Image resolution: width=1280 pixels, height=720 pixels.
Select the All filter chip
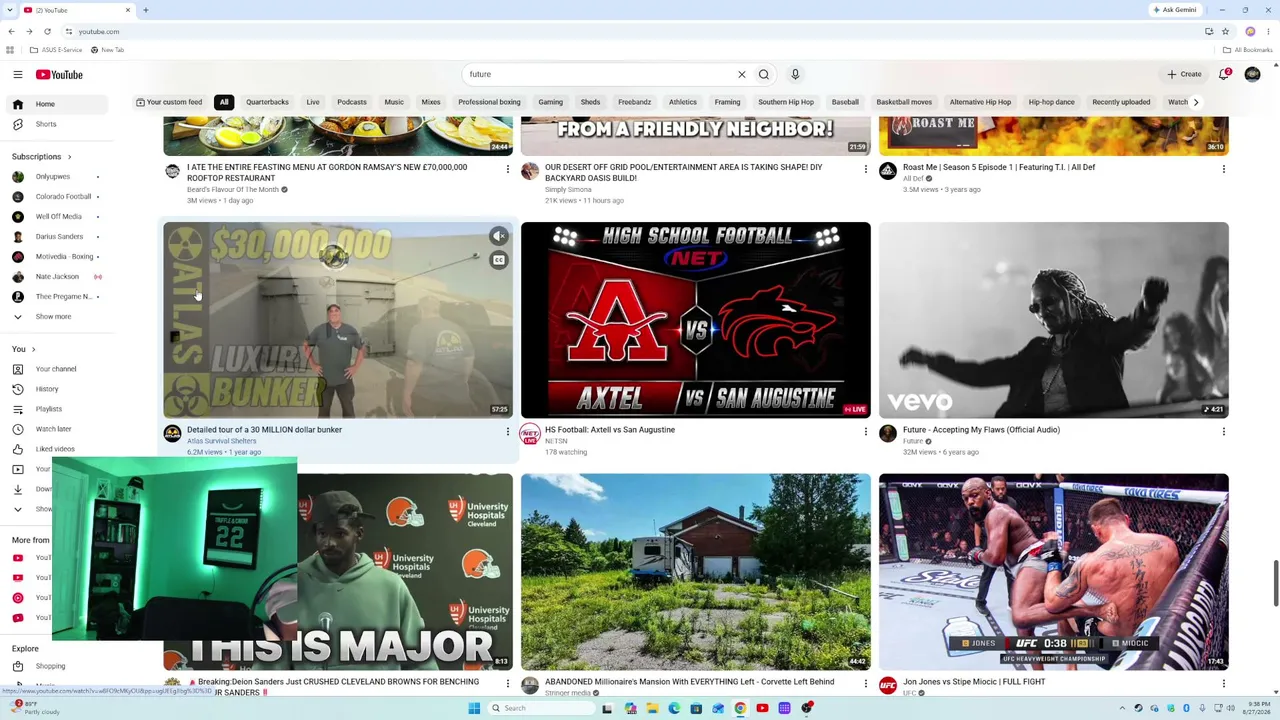click(224, 102)
